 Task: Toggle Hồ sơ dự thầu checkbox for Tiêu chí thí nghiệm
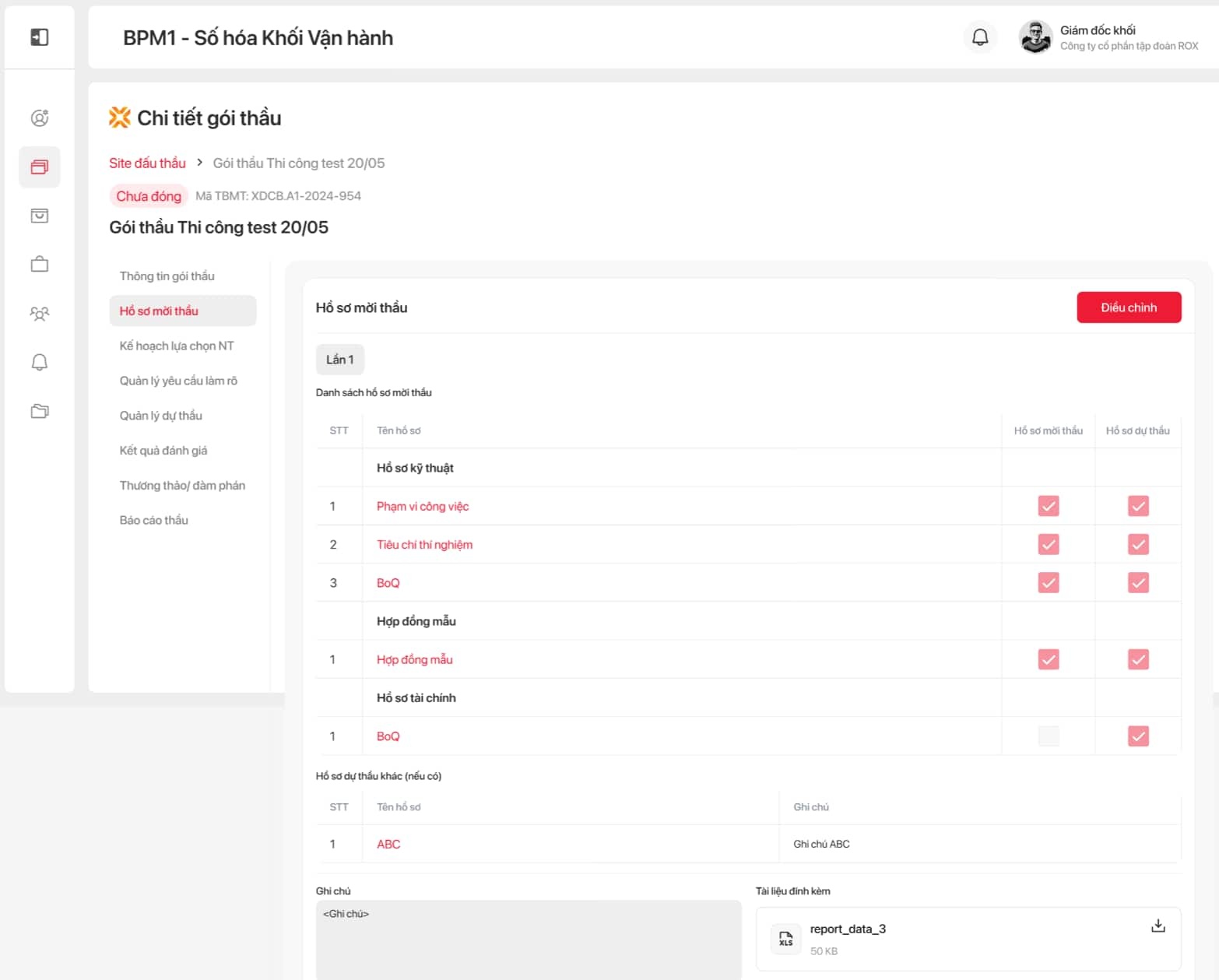point(1137,544)
